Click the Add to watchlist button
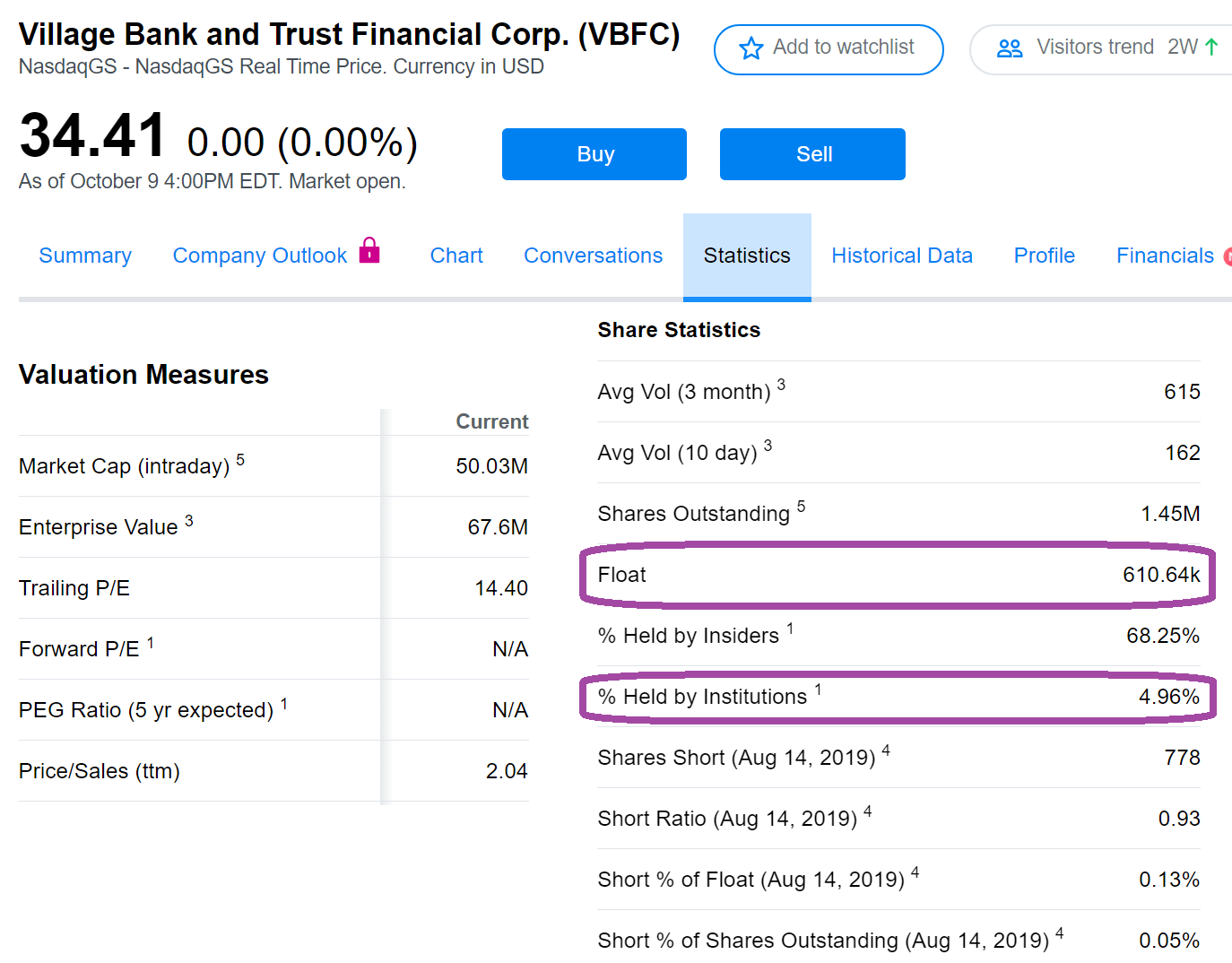Screen dimensions: 1232x963 (x=829, y=49)
